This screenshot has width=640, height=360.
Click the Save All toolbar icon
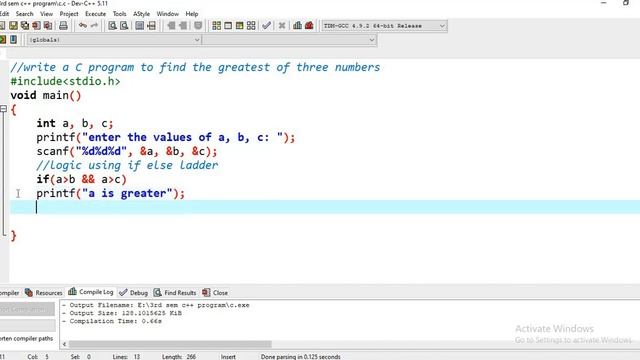click(x=25, y=26)
